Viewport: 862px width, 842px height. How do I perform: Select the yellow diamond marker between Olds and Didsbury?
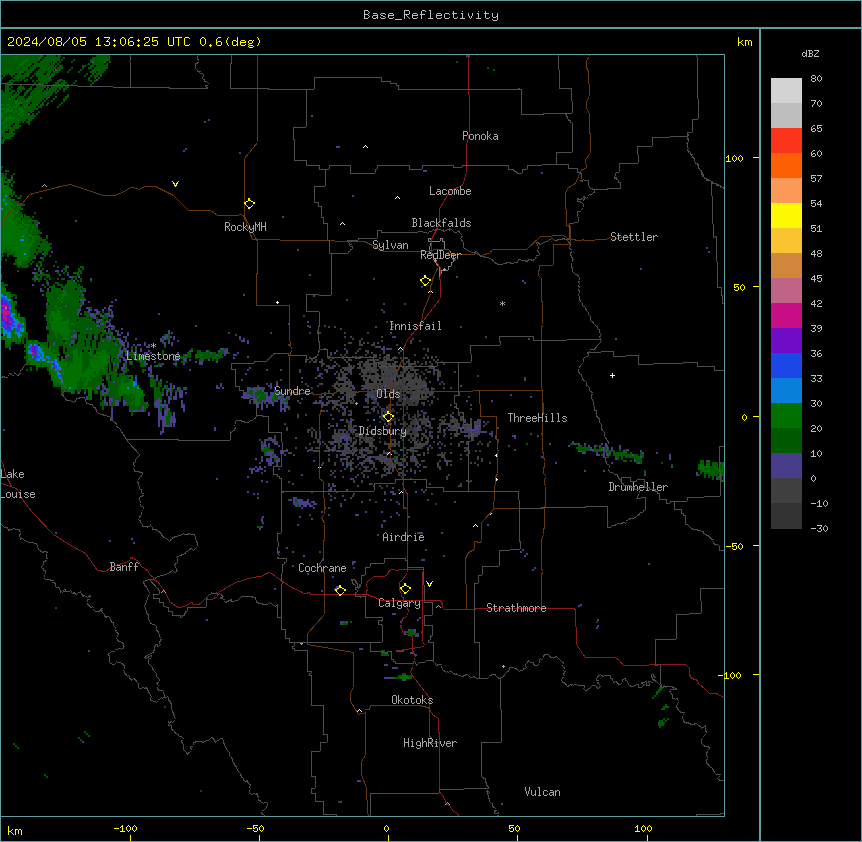pos(388,417)
